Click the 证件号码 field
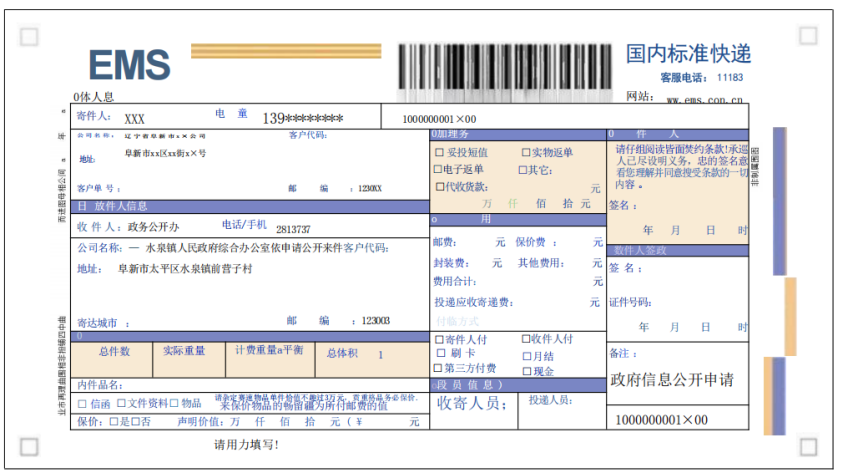This screenshot has height=473, width=854. click(x=630, y=302)
